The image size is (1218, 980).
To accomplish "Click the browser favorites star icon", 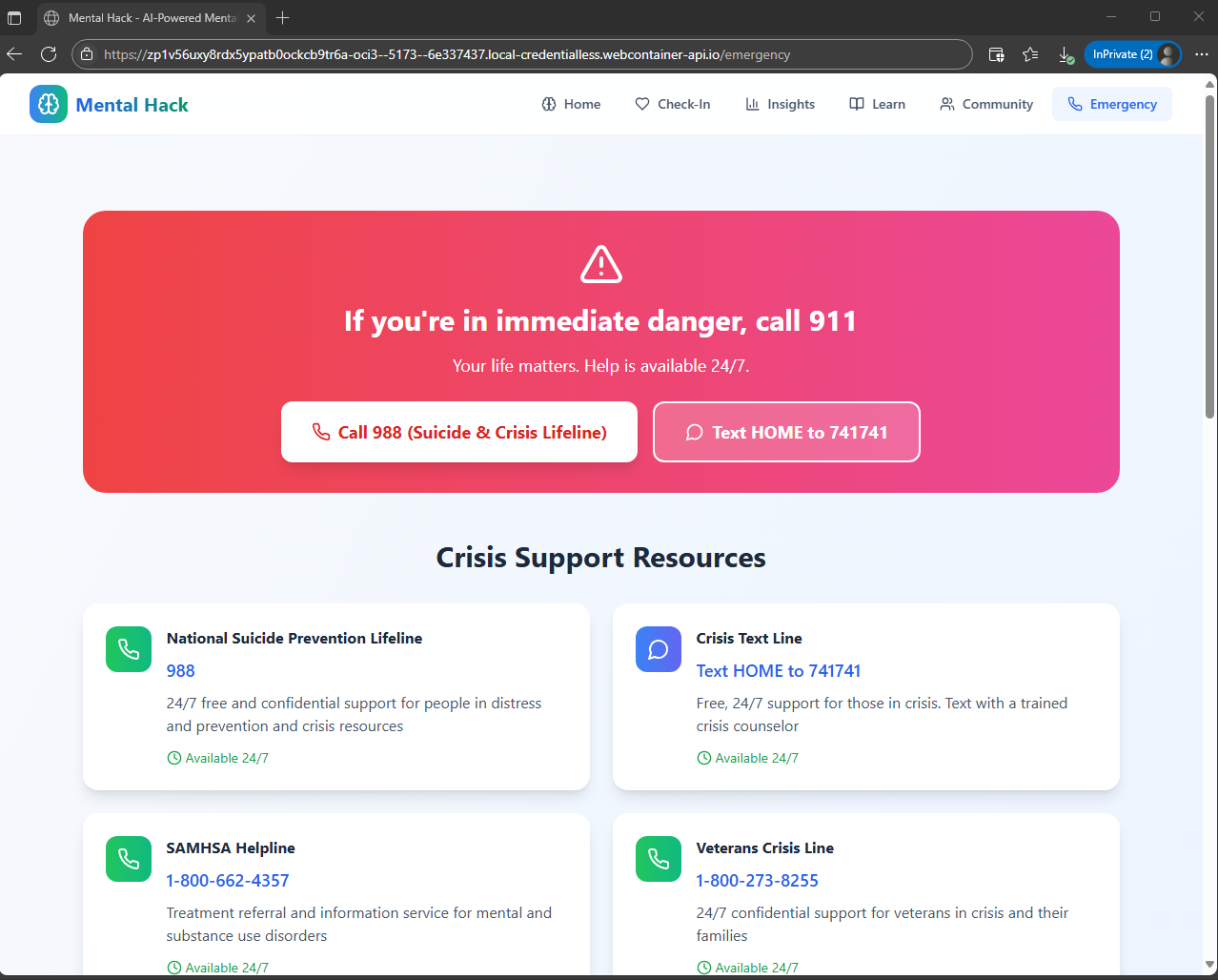I will (x=1030, y=54).
